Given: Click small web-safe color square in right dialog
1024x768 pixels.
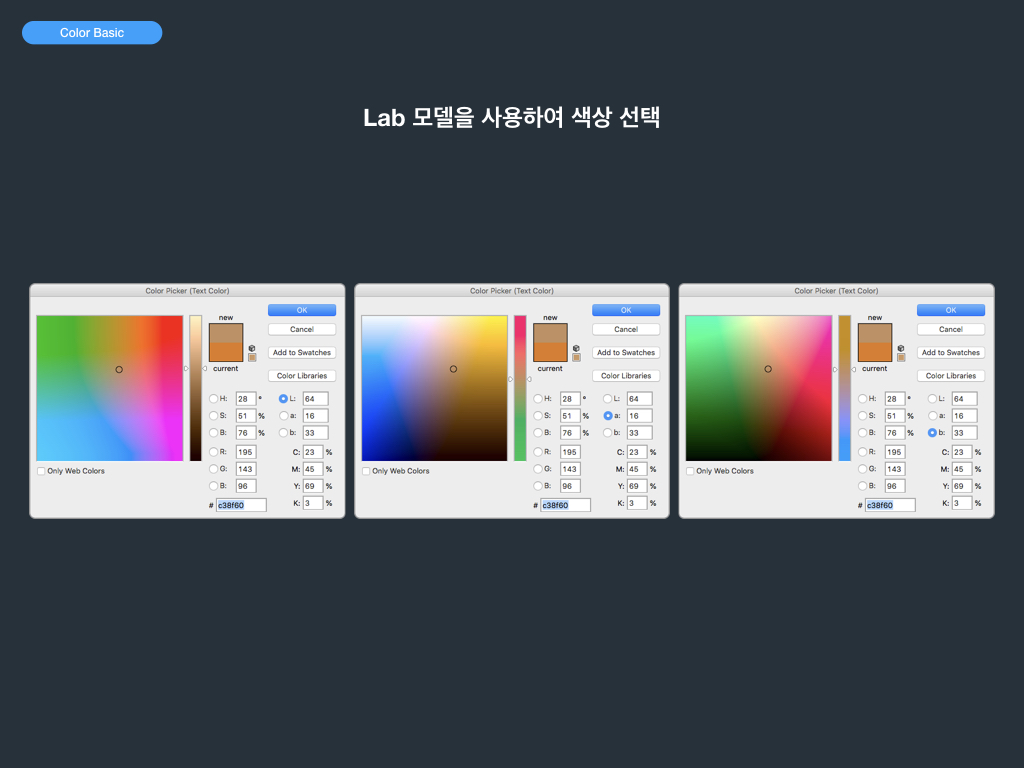Looking at the screenshot, I should (901, 357).
